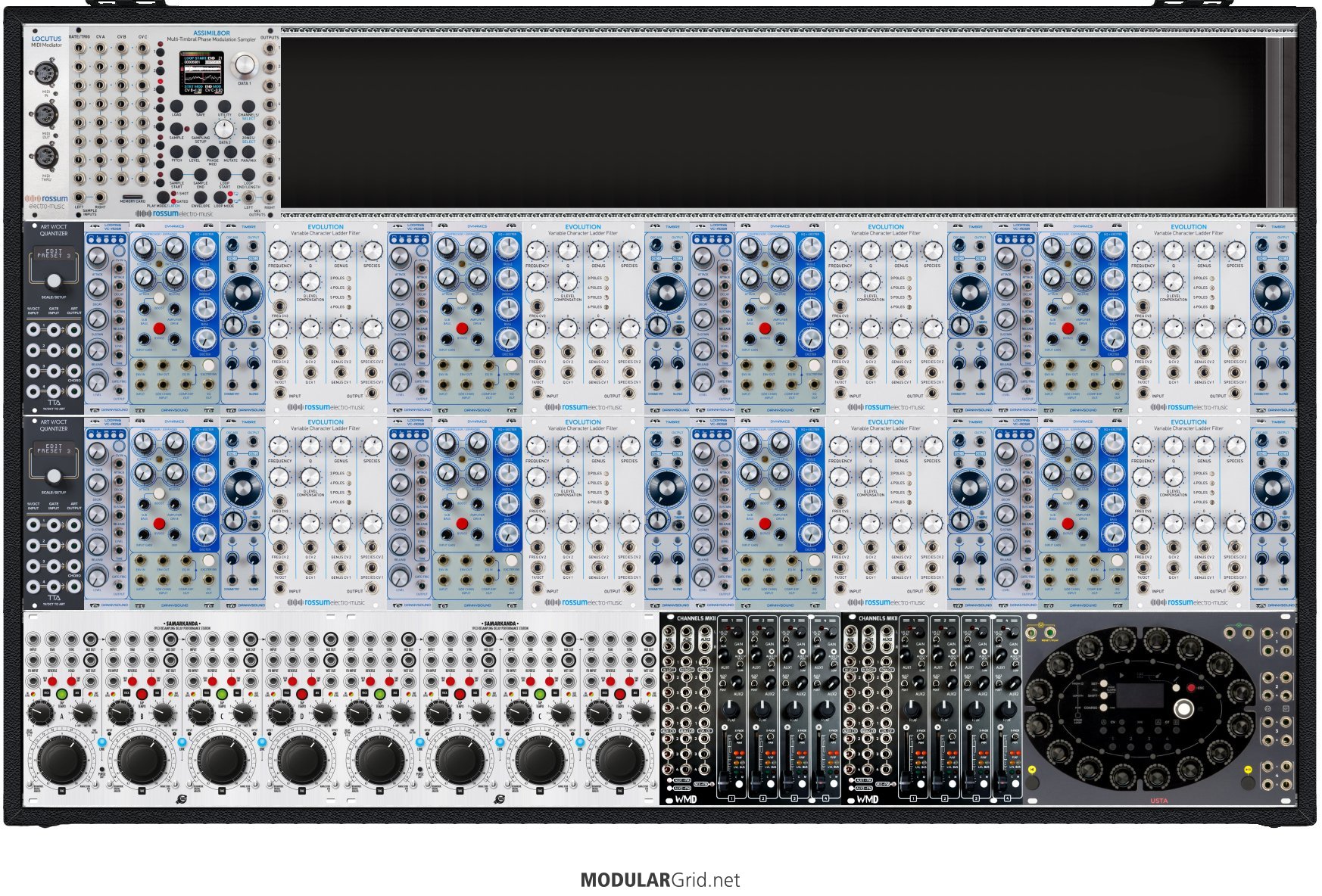Select the Assimil8or LOOP START button
This screenshot has width=1322, height=896.
225,175
